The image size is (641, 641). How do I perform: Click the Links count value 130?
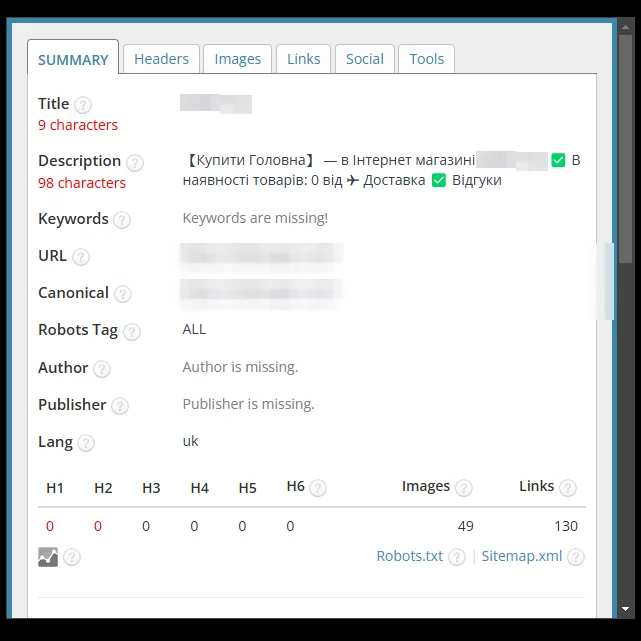point(566,526)
